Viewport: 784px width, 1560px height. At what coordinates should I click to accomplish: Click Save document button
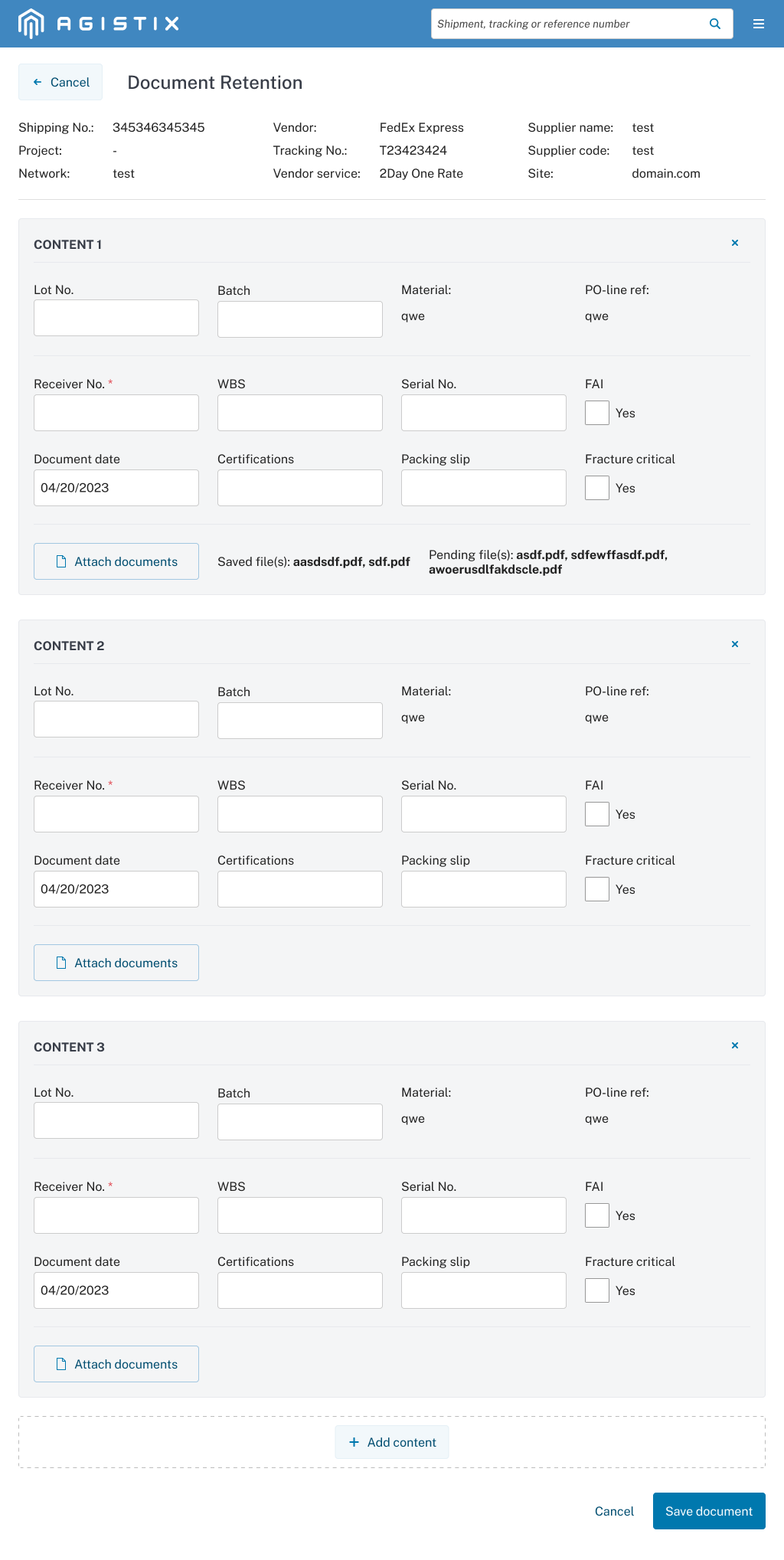709,1511
